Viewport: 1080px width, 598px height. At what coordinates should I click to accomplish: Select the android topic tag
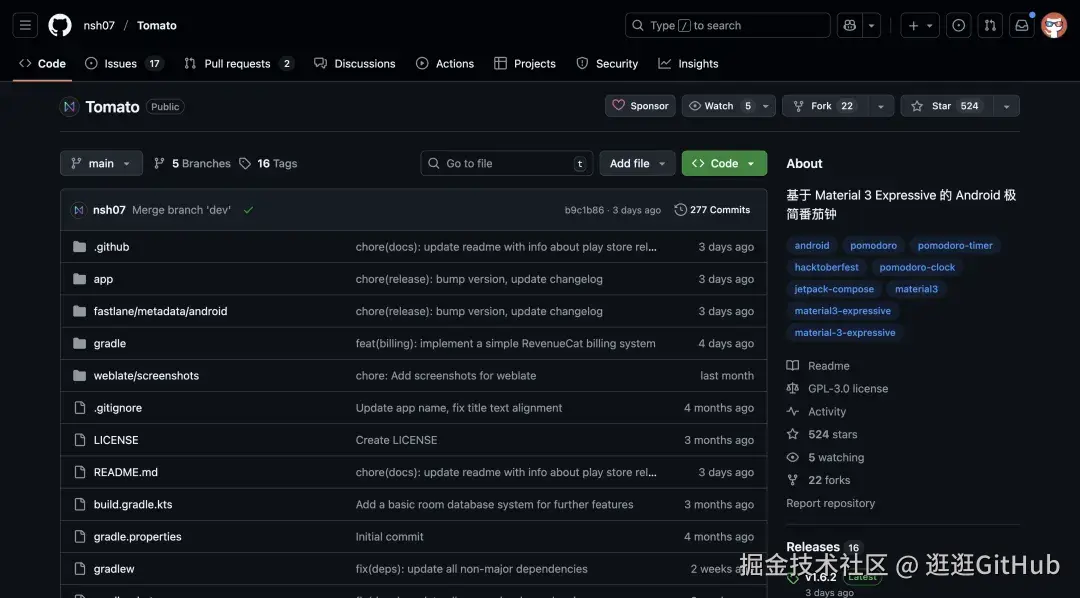point(812,245)
